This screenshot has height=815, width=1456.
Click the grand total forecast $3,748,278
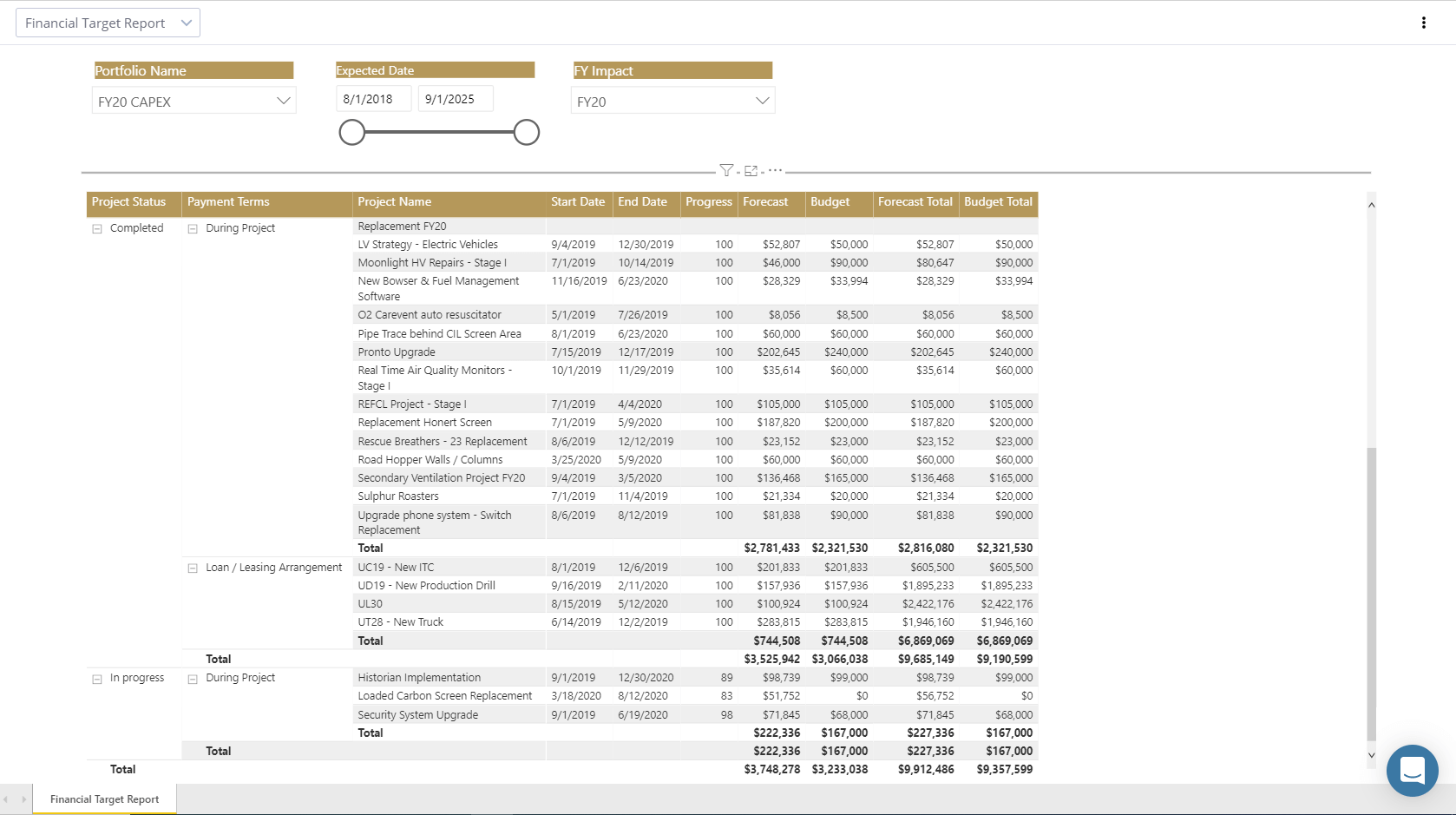coord(772,770)
